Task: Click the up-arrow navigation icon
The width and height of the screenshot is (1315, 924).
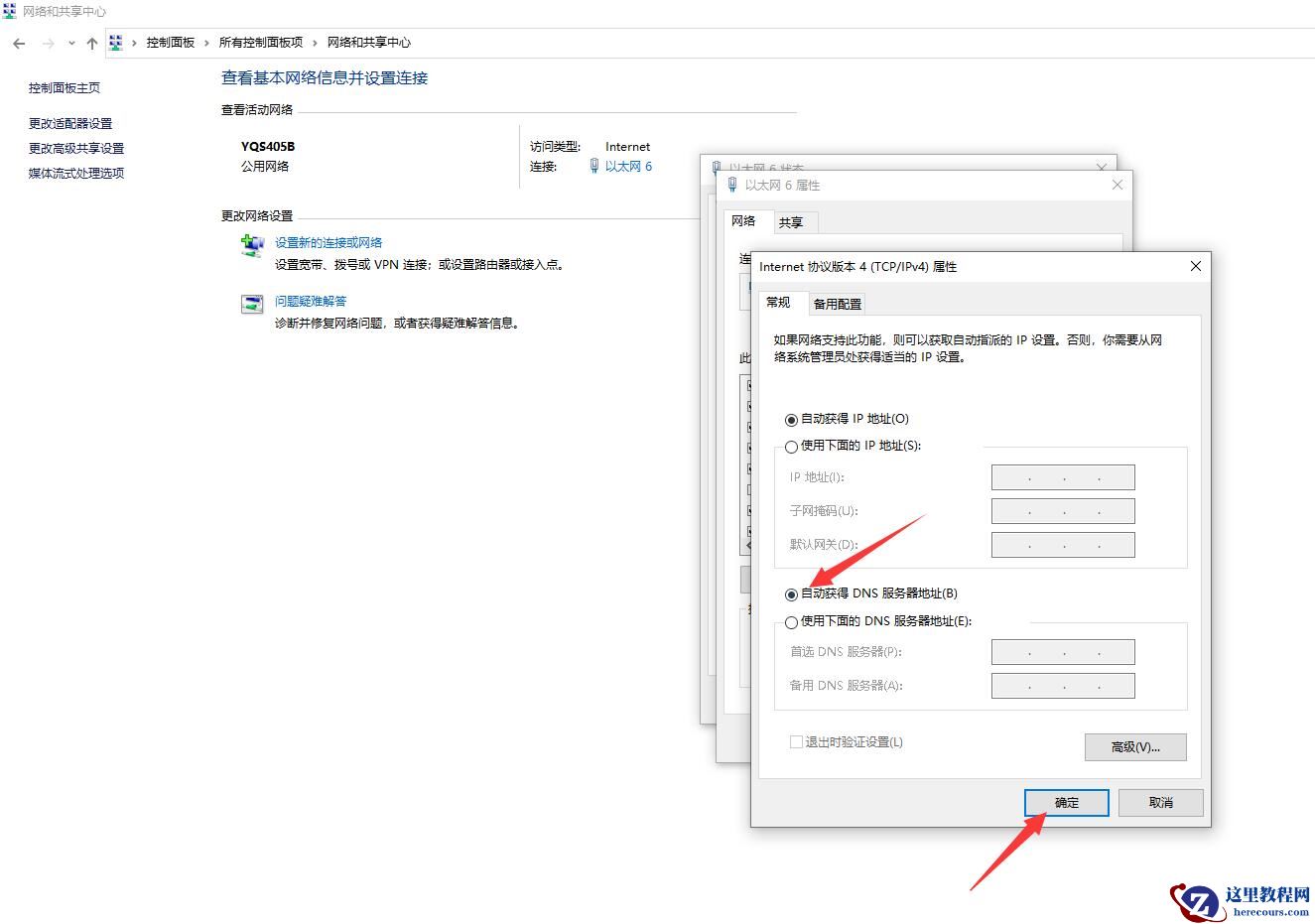Action: [91, 43]
